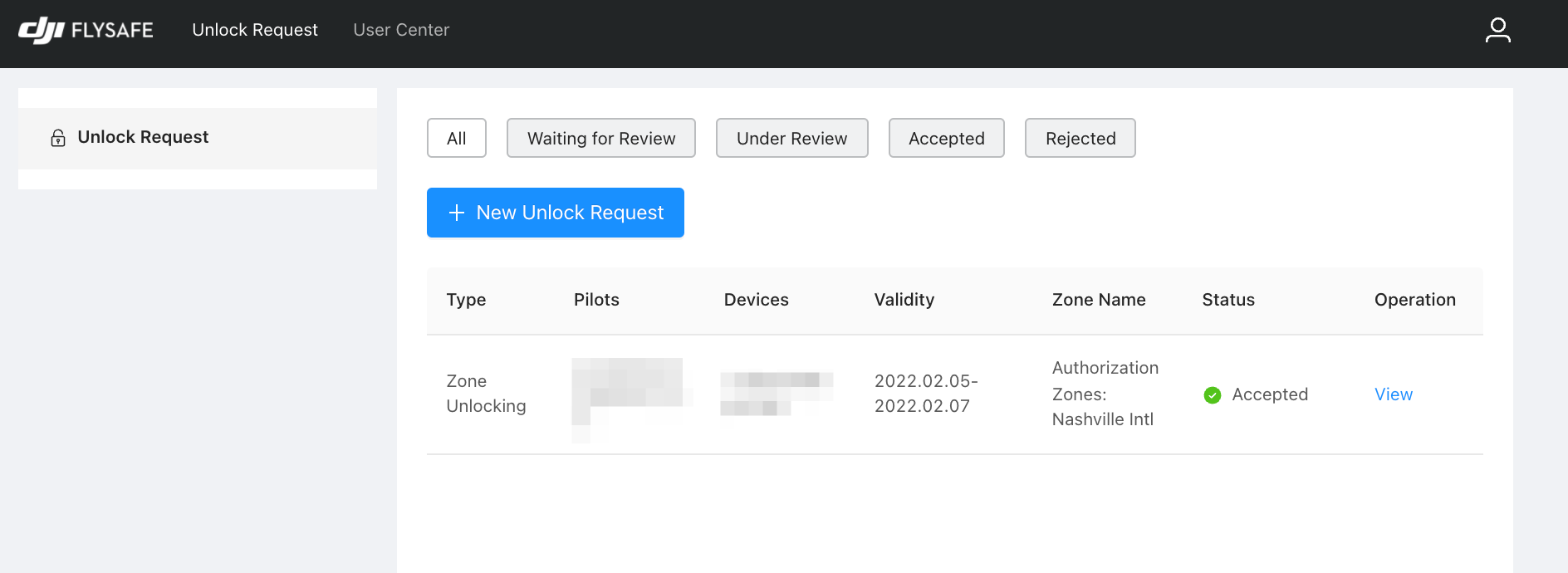Filter requests by Accepted status

947,138
